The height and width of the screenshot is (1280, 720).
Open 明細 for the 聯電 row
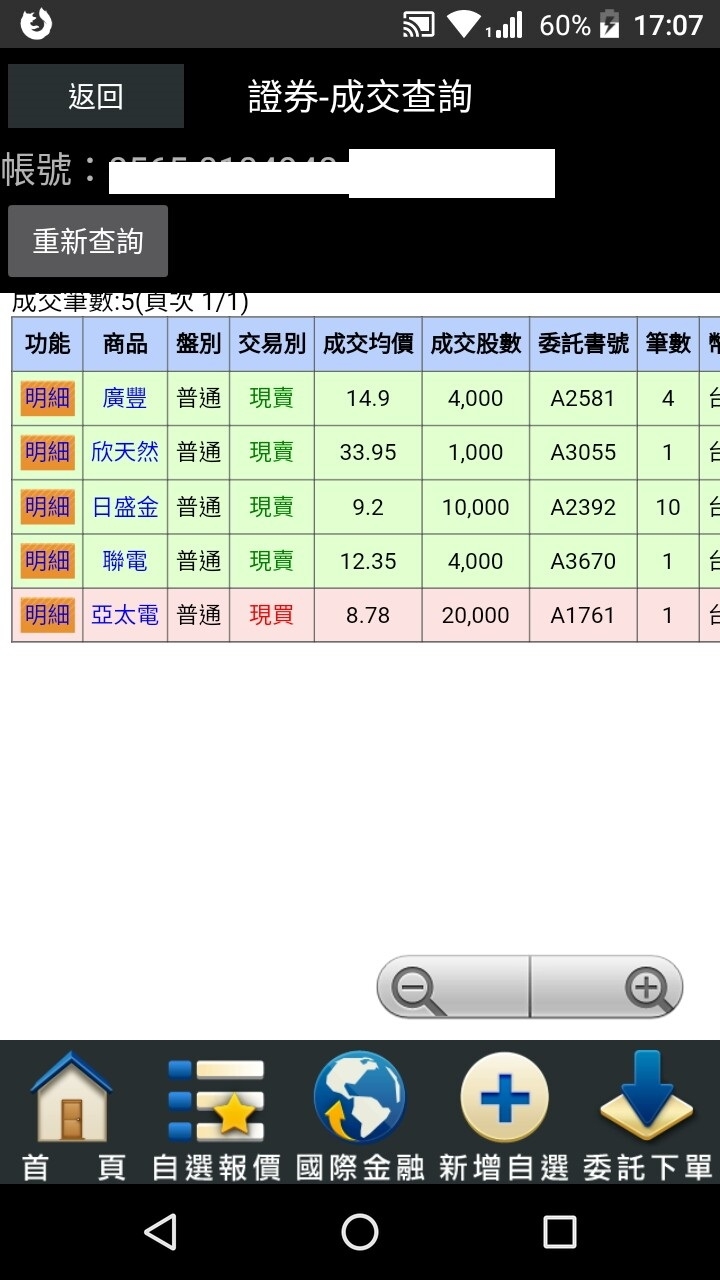[47, 560]
